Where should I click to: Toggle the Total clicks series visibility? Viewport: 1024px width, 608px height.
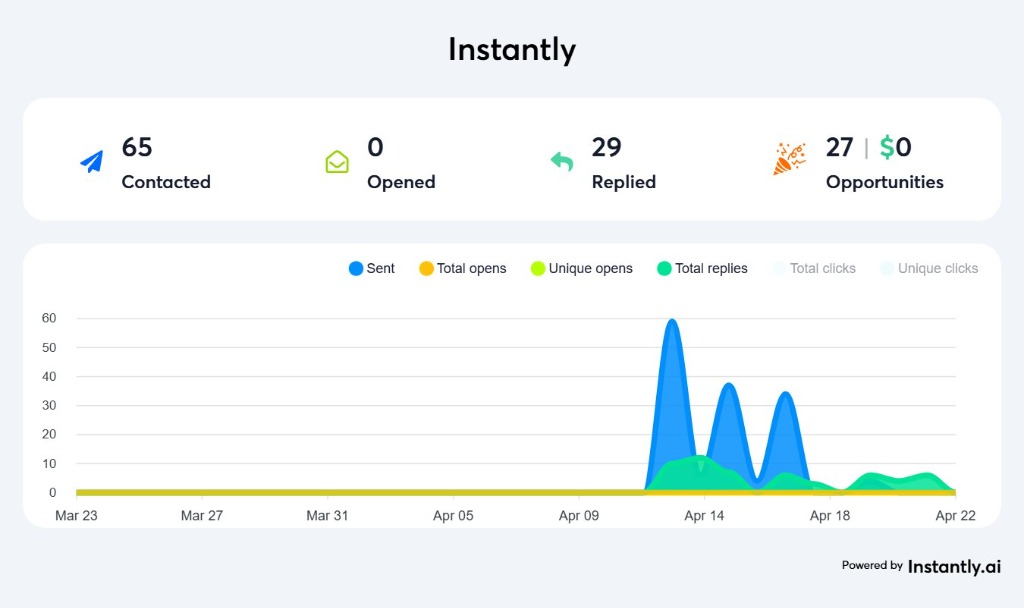click(814, 268)
